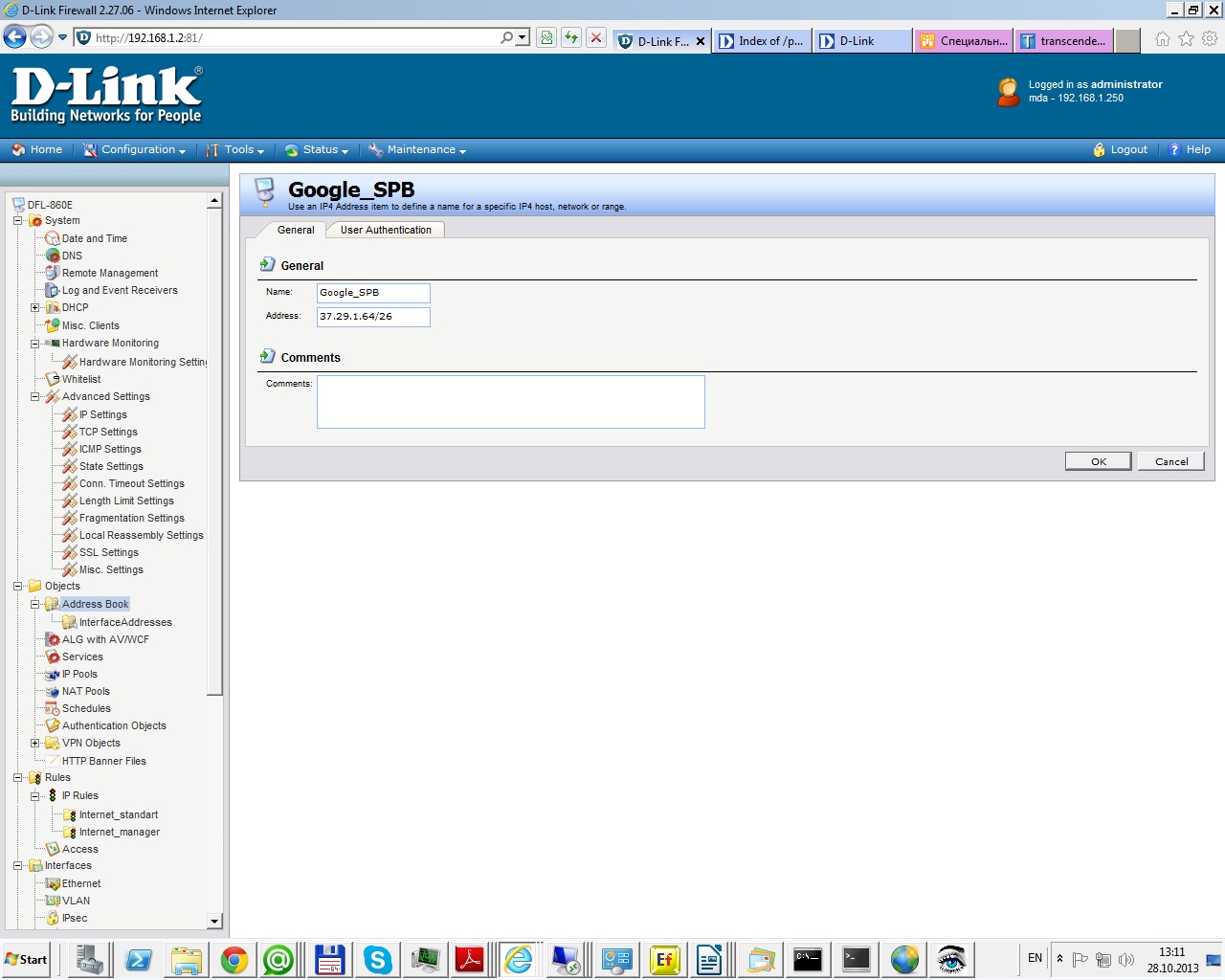This screenshot has width=1225, height=980.
Task: Open the browser favorites star icon
Action: 1186,39
